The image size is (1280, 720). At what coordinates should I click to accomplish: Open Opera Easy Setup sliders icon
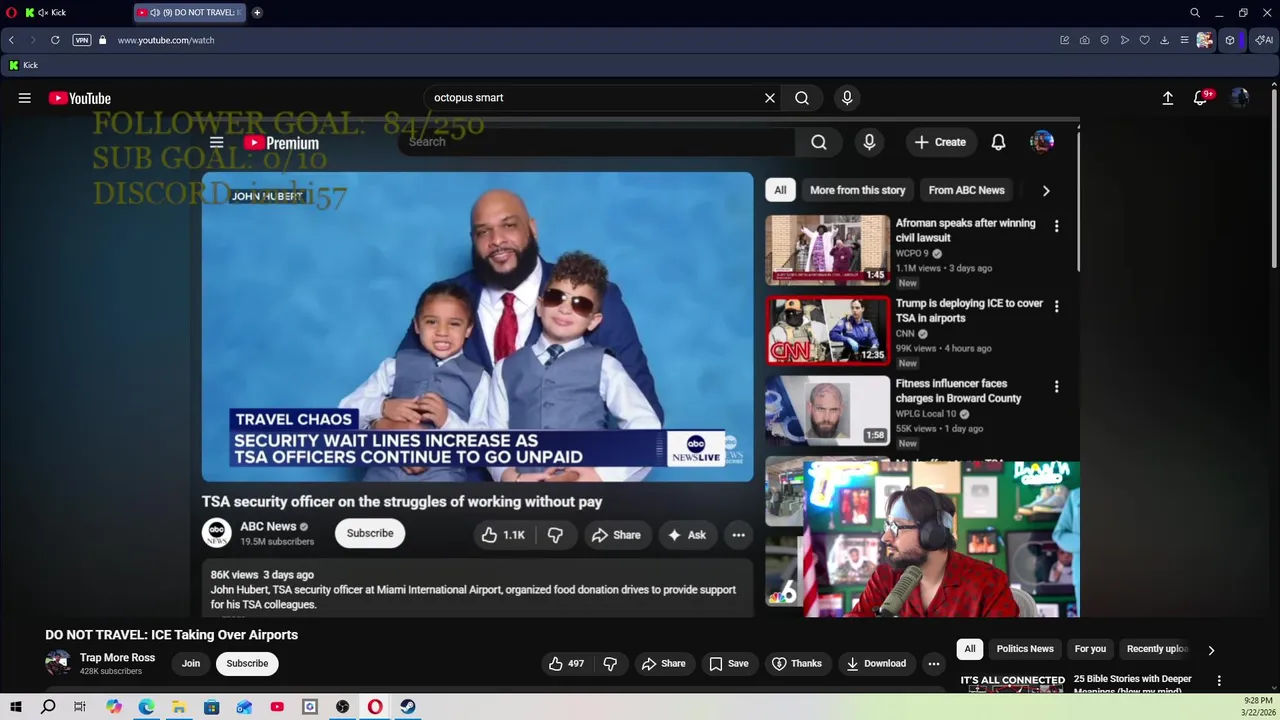tap(1185, 40)
